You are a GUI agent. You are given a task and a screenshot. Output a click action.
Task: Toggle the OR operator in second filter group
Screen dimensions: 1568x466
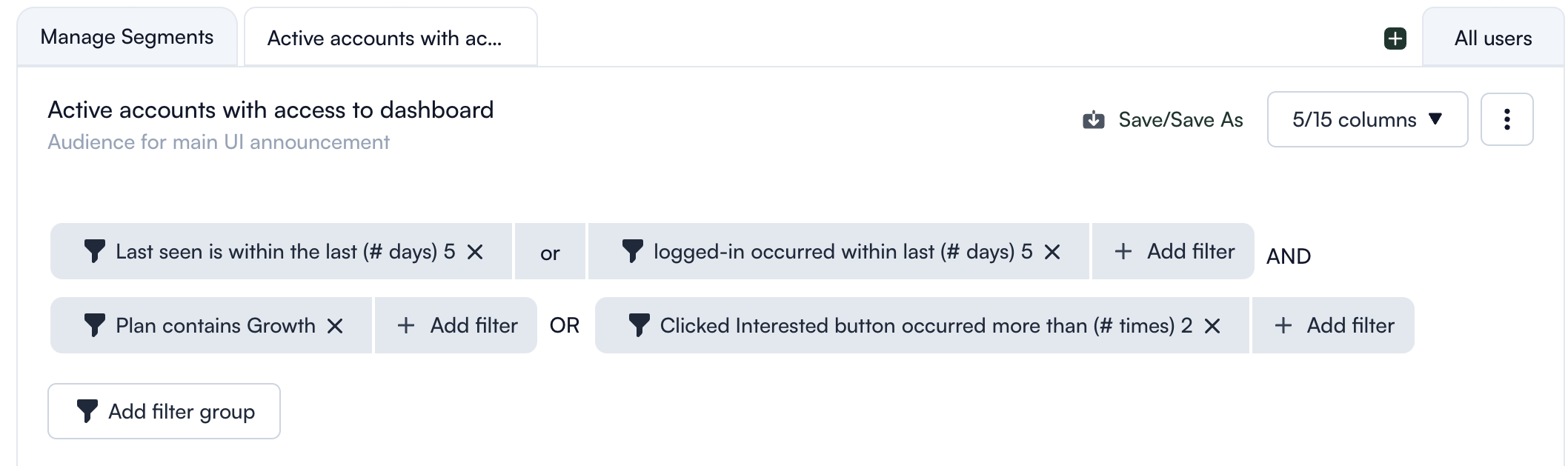(x=565, y=325)
